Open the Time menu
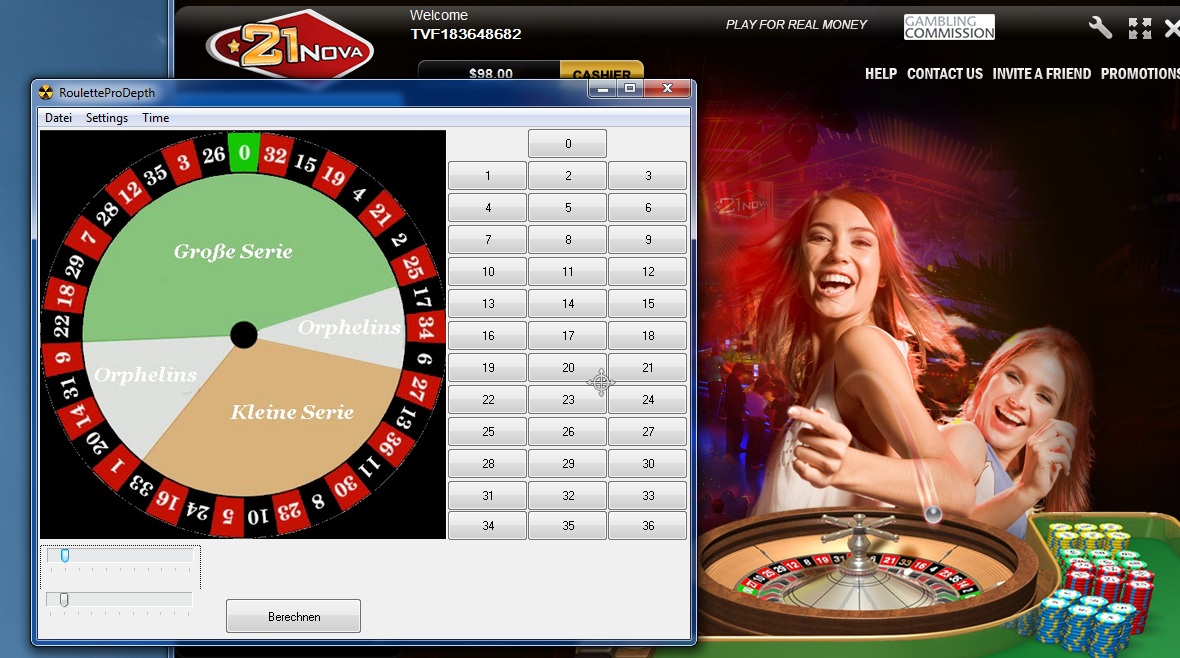Viewport: 1180px width, 658px height. pyautogui.click(x=156, y=117)
